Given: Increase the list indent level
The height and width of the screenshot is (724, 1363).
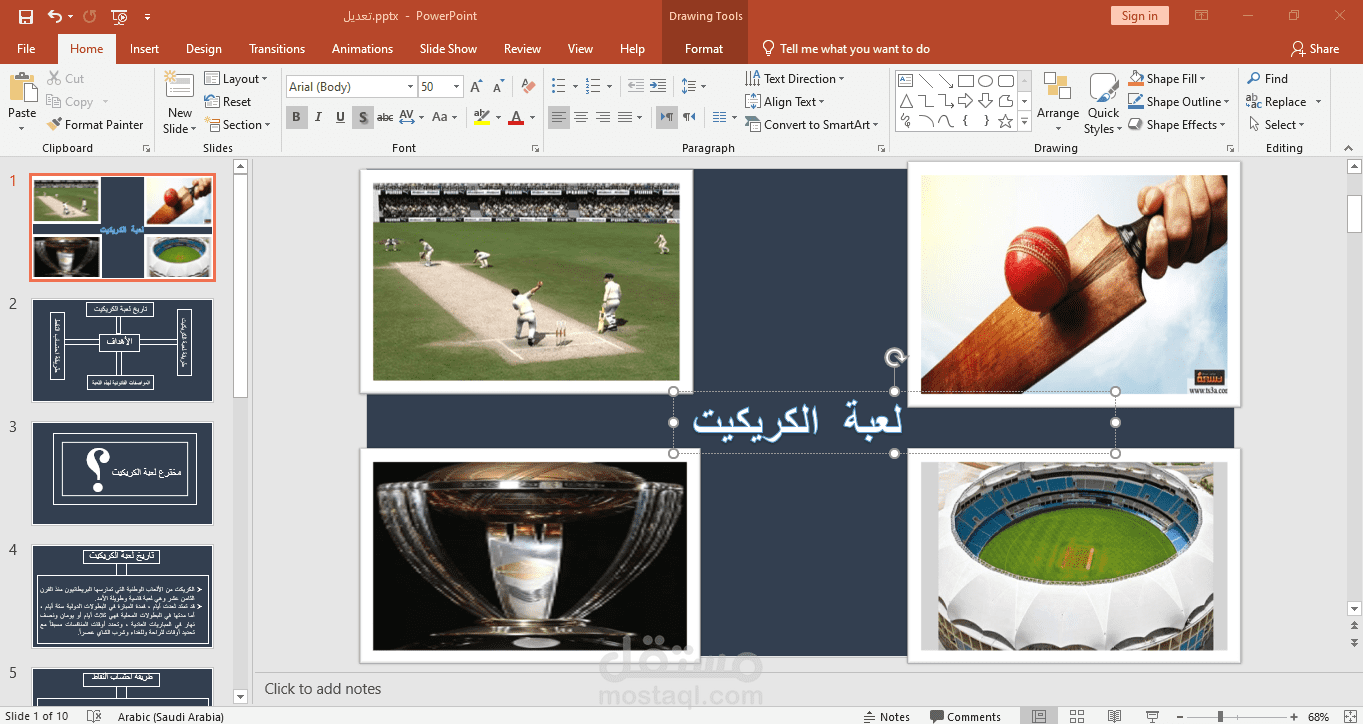Looking at the screenshot, I should (657, 87).
